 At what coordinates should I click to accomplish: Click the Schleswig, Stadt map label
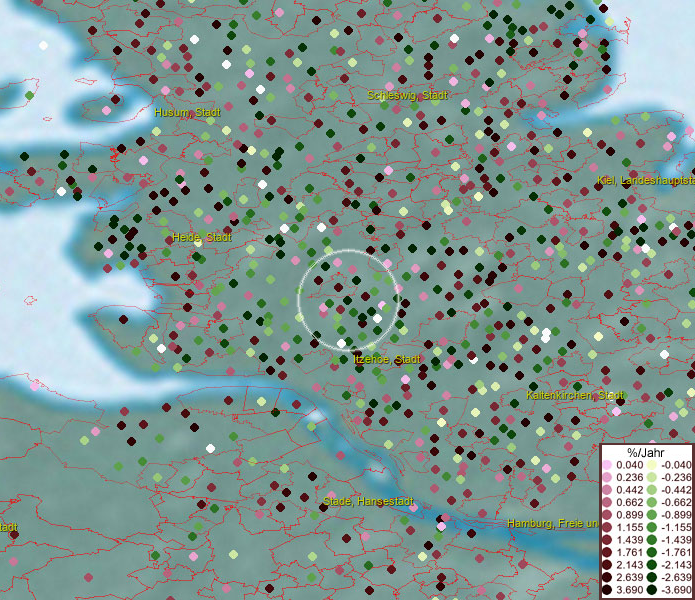coord(407,95)
